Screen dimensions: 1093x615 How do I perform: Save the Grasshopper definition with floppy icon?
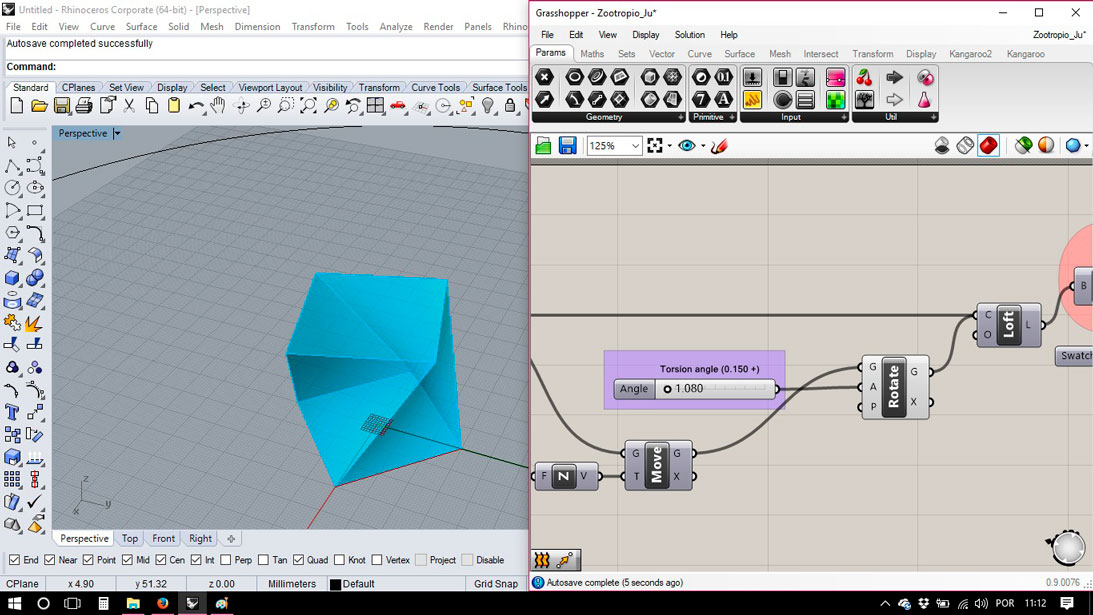(567, 146)
